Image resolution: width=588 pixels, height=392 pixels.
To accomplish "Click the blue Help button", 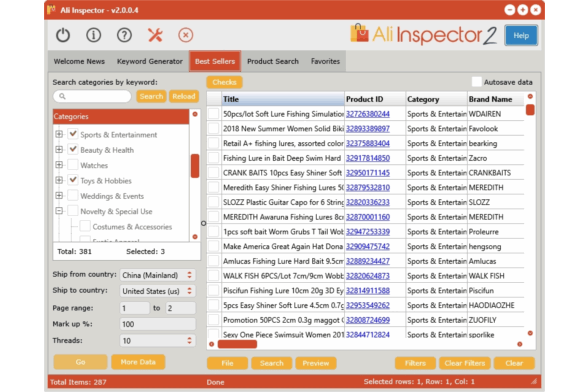I will pyautogui.click(x=521, y=36).
